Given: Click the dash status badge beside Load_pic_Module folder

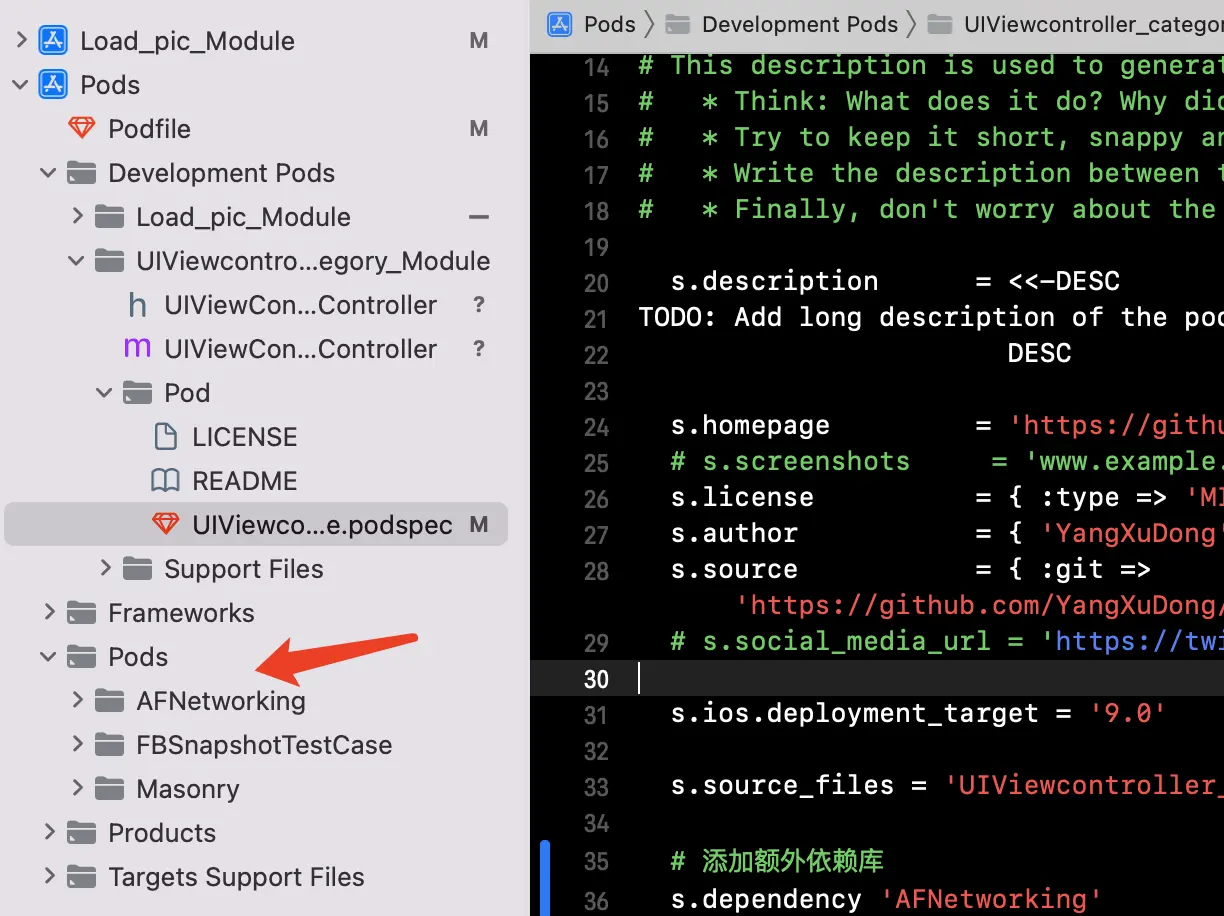Looking at the screenshot, I should pyautogui.click(x=479, y=217).
